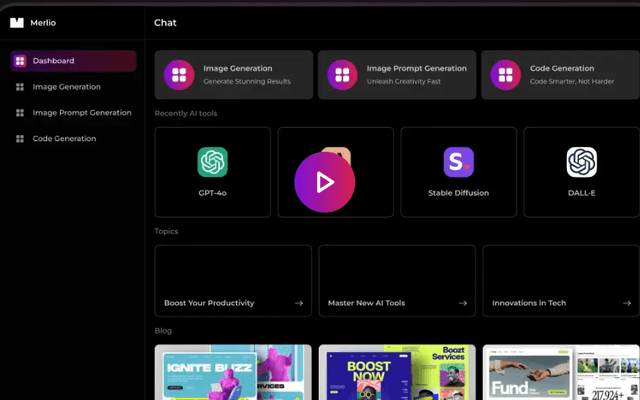The height and width of the screenshot is (400, 640).
Task: Click the arrow on Boost Your Productivity
Action: (x=299, y=303)
